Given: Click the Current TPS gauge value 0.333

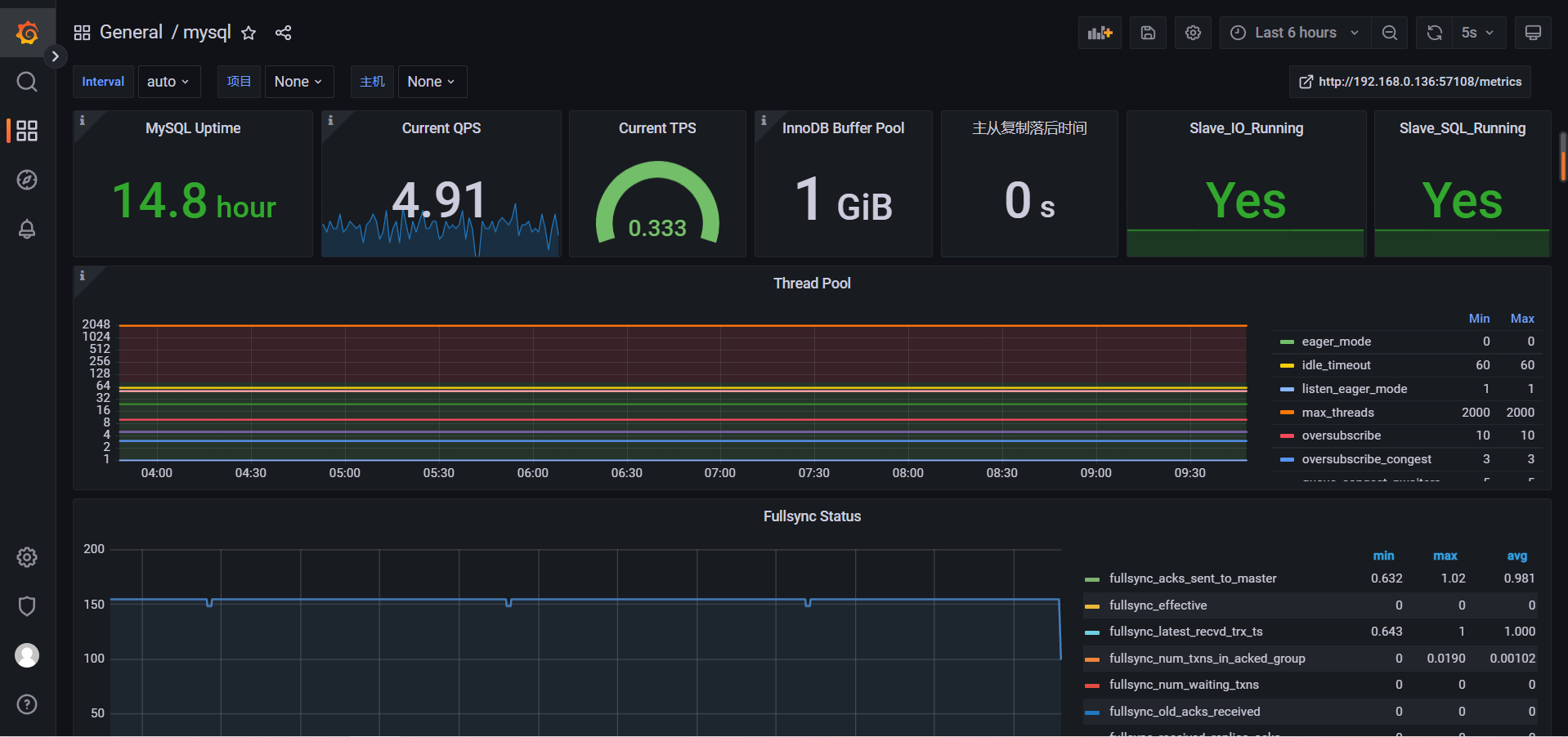Looking at the screenshot, I should coord(657,228).
